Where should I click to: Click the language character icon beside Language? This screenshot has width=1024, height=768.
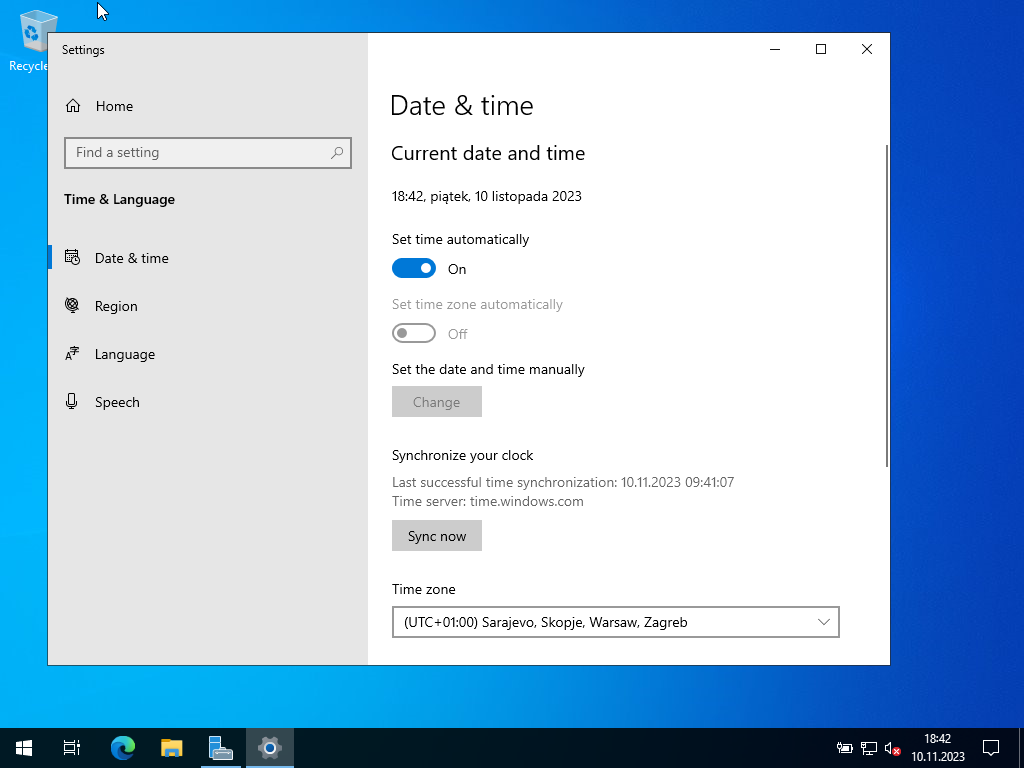pyautogui.click(x=72, y=353)
